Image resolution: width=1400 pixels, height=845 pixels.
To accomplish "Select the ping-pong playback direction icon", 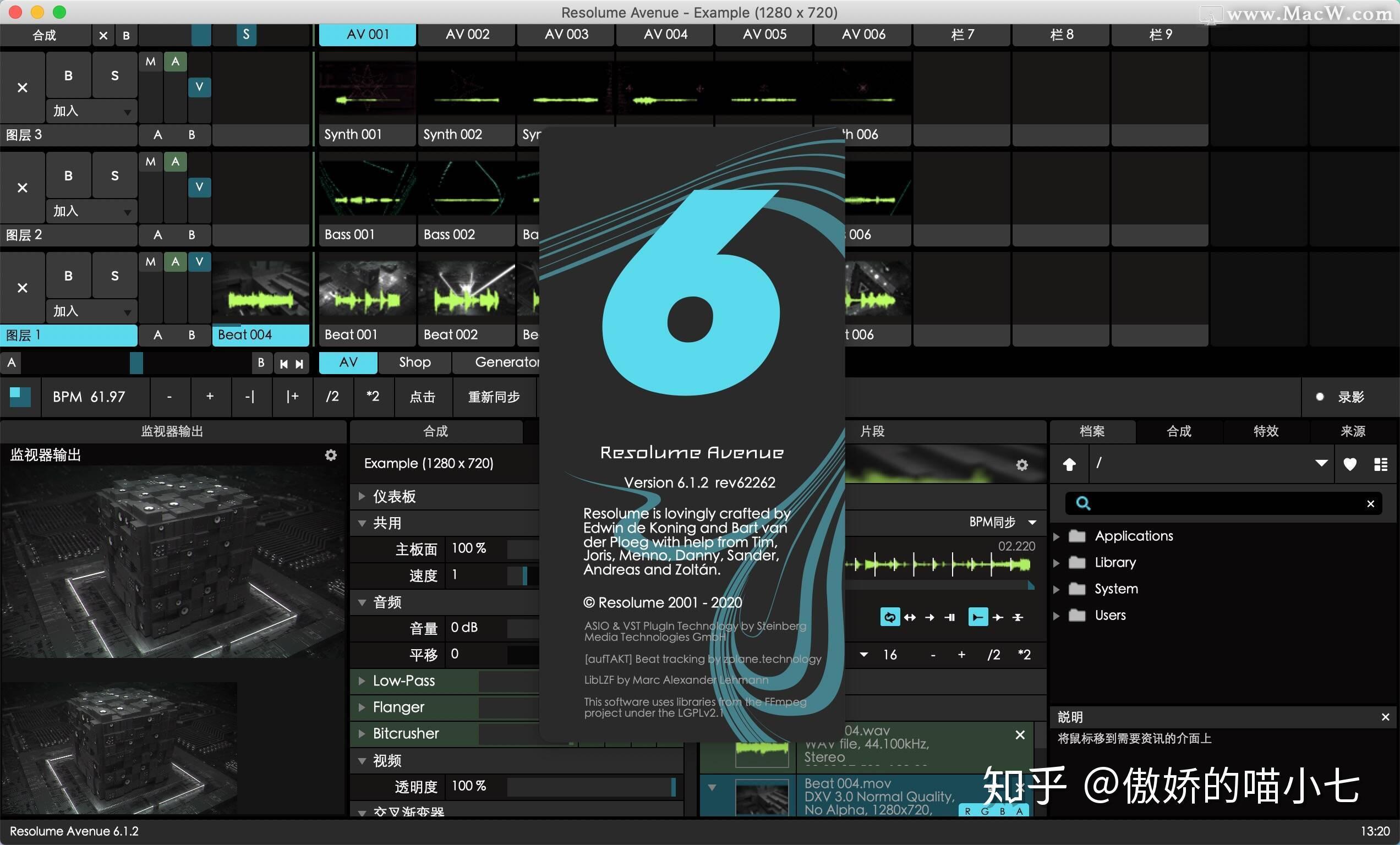I will (910, 617).
